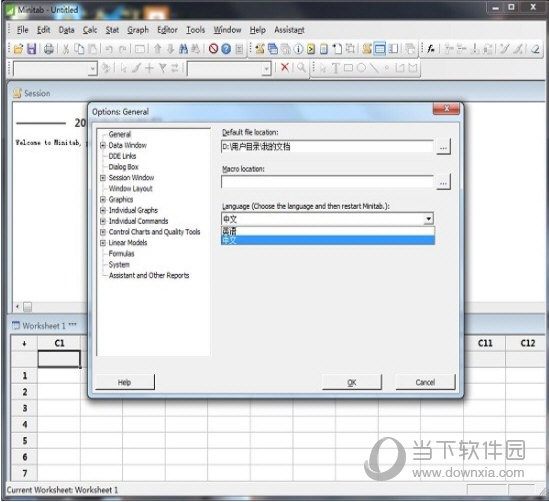Select the rectangle drawing tool icon

pos(348,68)
